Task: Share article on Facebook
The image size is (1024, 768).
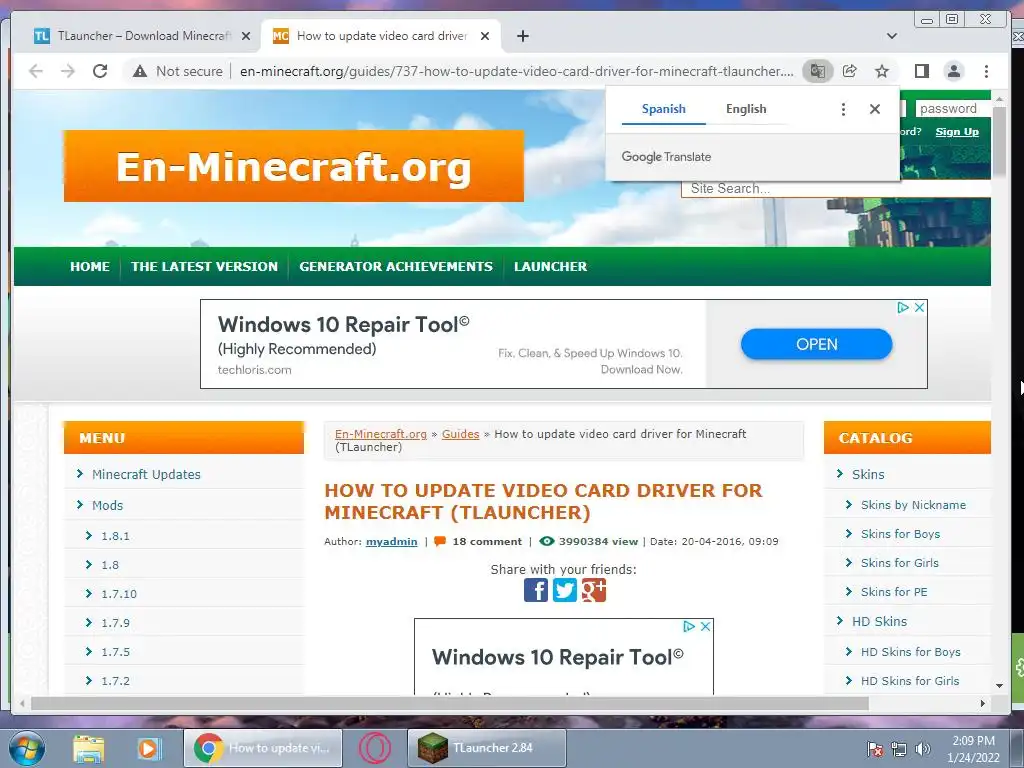Action: (x=536, y=590)
